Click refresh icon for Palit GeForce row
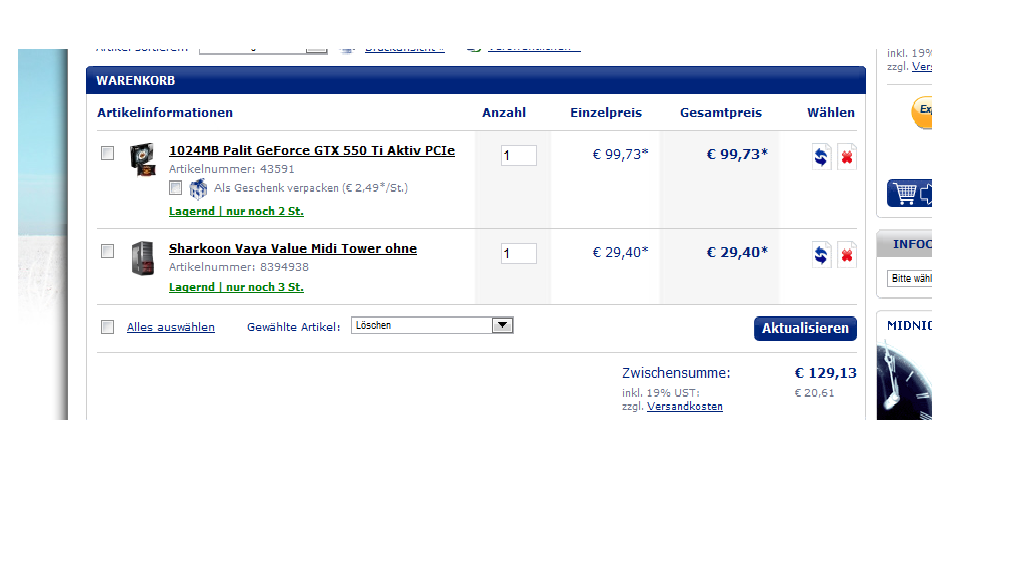This screenshot has width=1018, height=561. 821,156
